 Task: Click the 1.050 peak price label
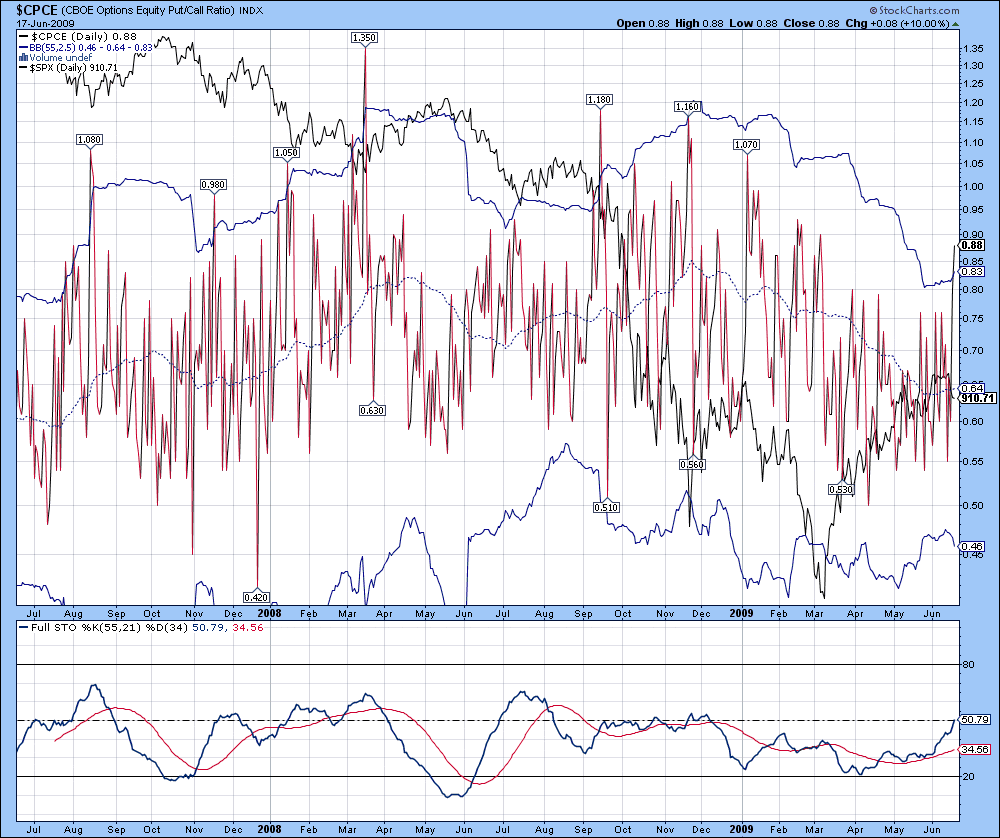[x=286, y=152]
